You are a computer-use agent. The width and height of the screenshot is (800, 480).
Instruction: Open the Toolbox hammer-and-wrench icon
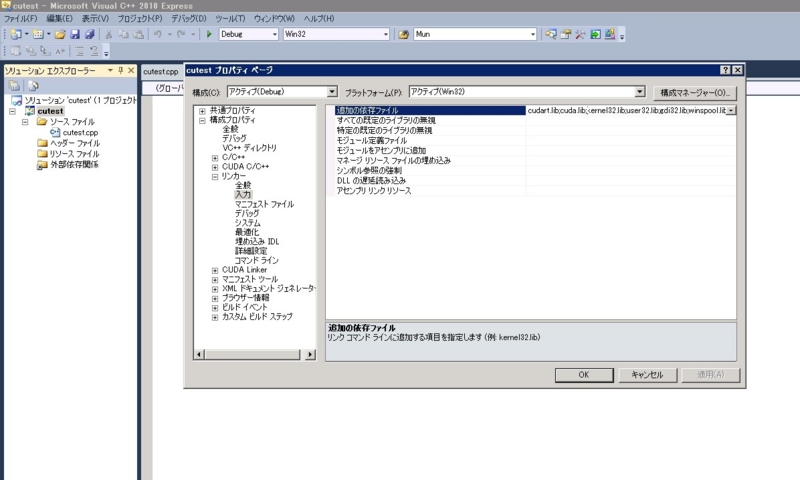[x=580, y=34]
